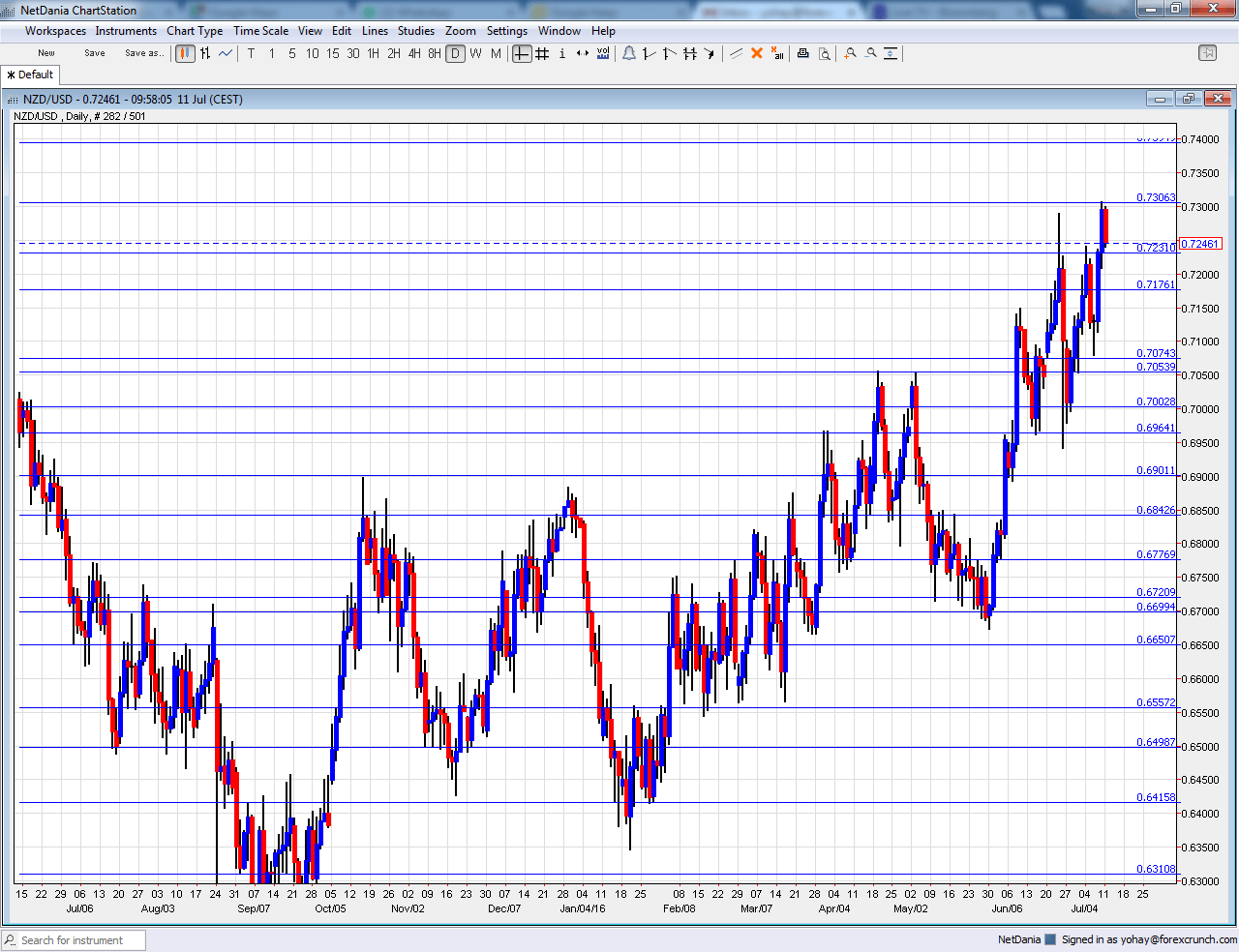This screenshot has width=1239, height=952.
Task: Toggle the grid display icon
Action: [x=541, y=53]
